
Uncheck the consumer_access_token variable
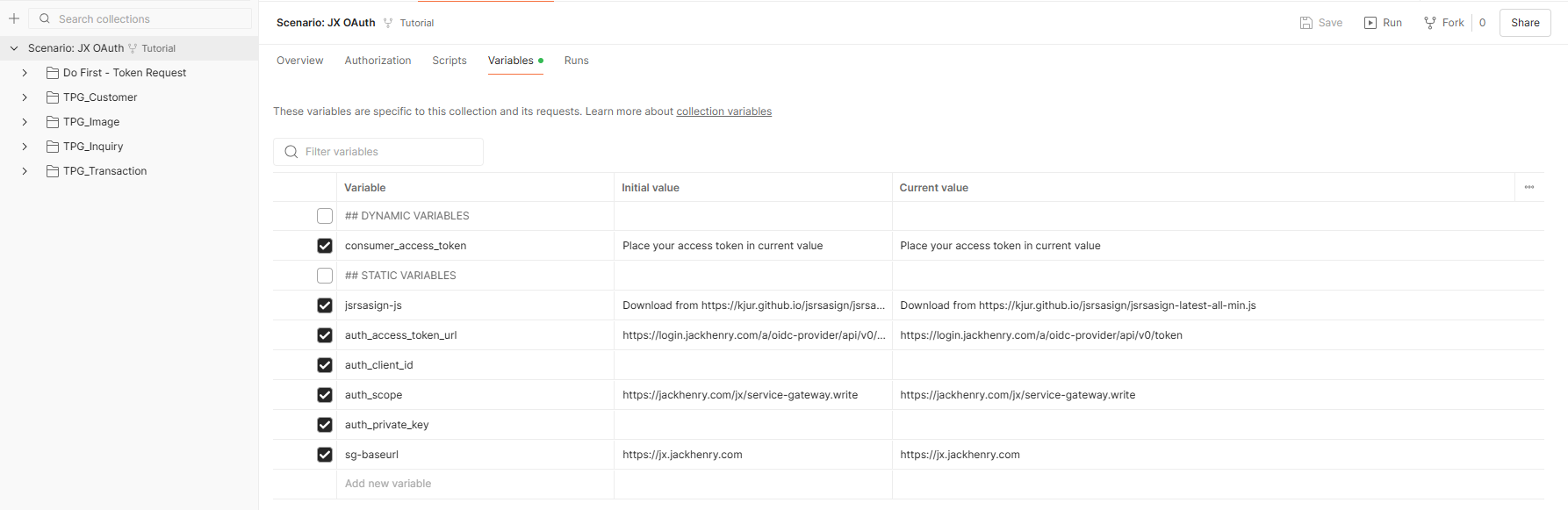click(325, 246)
